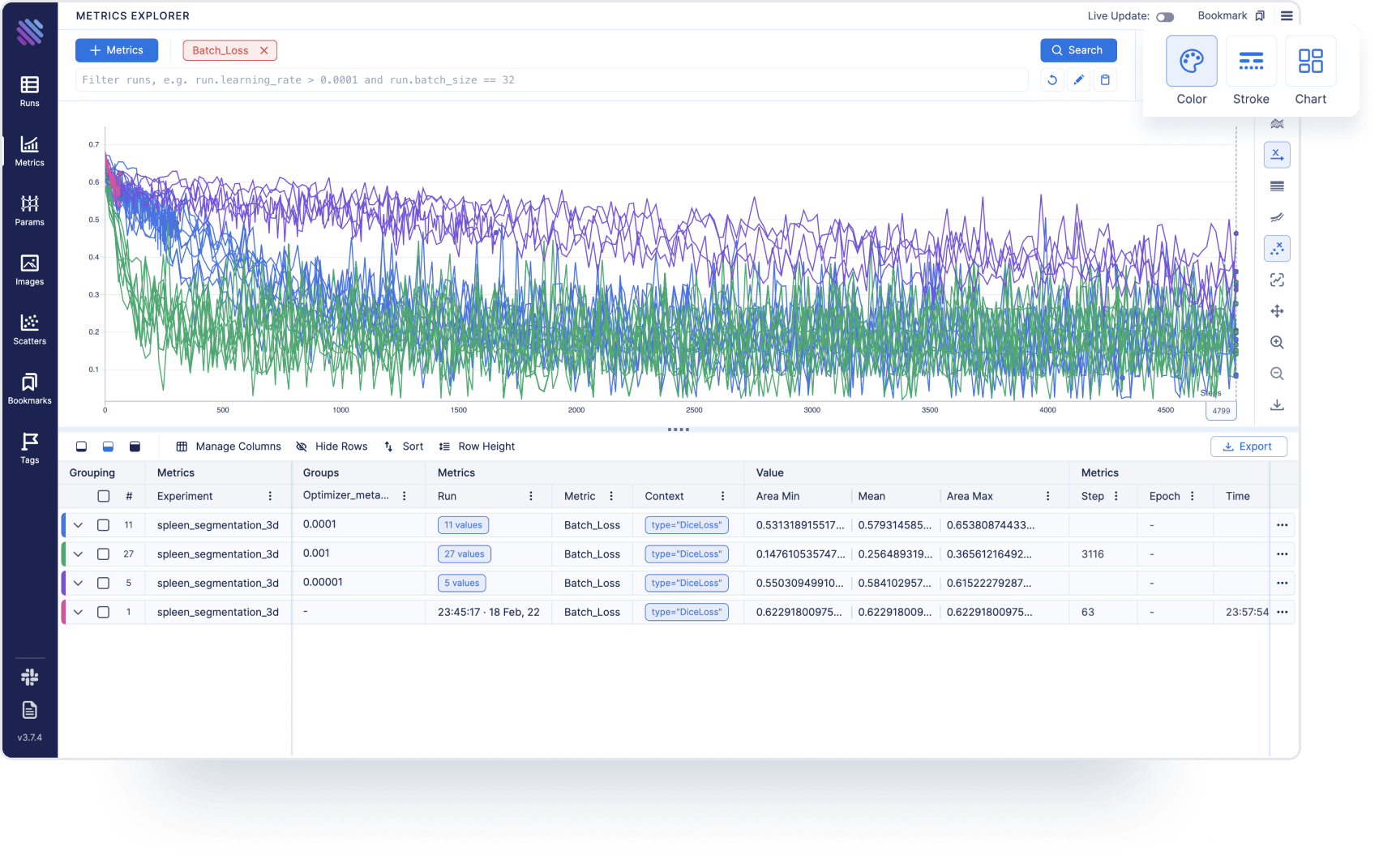The height and width of the screenshot is (868, 1379).
Task: Open Manage Columns menu
Action: 229,447
